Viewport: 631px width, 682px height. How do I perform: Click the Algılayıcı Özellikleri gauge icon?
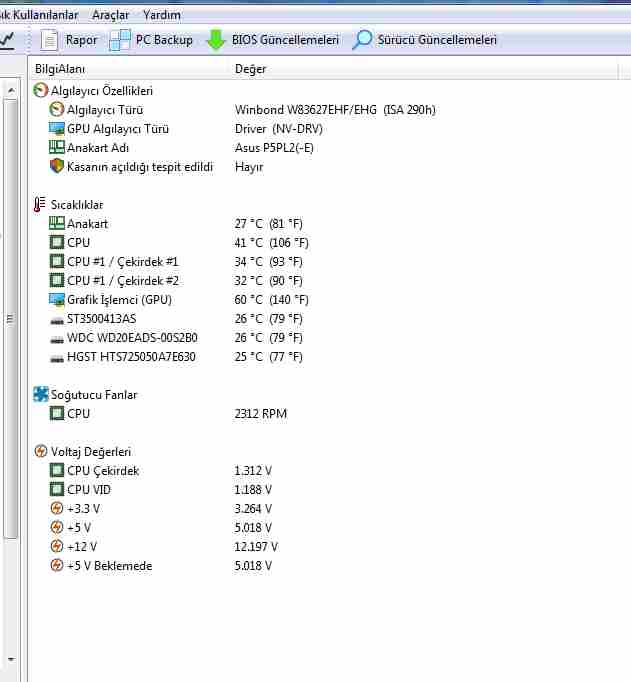[41, 91]
